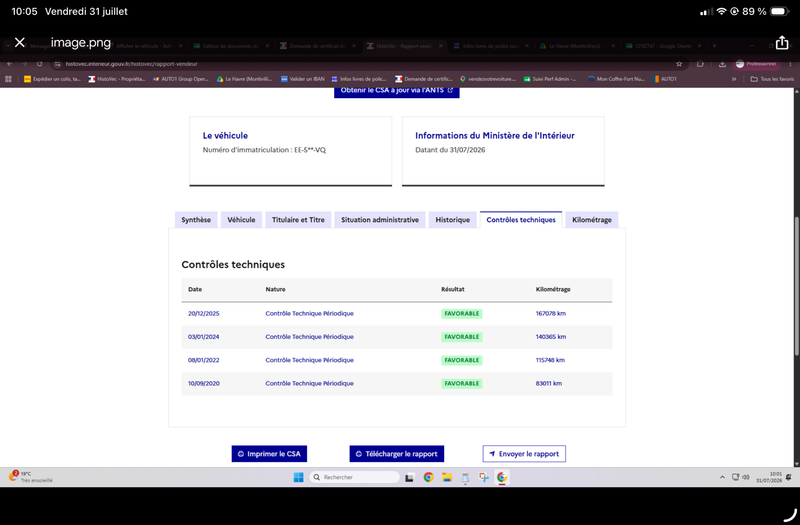Viewport: 800px width, 525px height.
Task: Click the 115748 km mileage value
Action: [550, 360]
